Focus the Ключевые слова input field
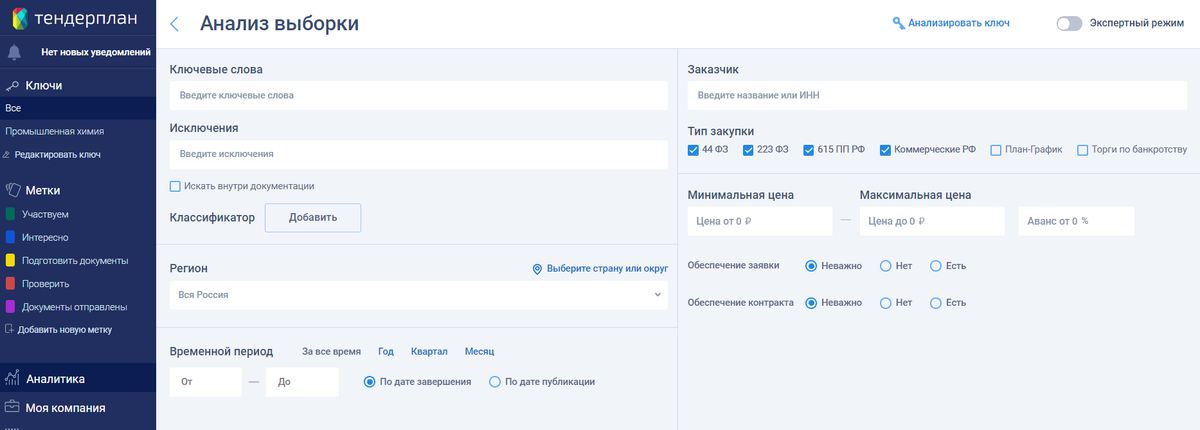The height and width of the screenshot is (430, 1200). pyautogui.click(x=418, y=95)
